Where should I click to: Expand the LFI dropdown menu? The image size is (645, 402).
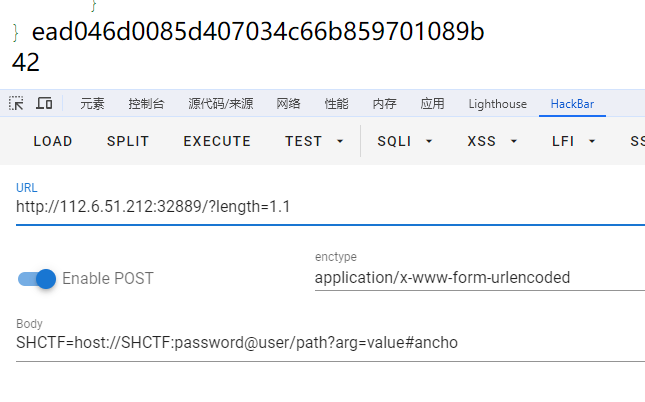(x=575, y=141)
